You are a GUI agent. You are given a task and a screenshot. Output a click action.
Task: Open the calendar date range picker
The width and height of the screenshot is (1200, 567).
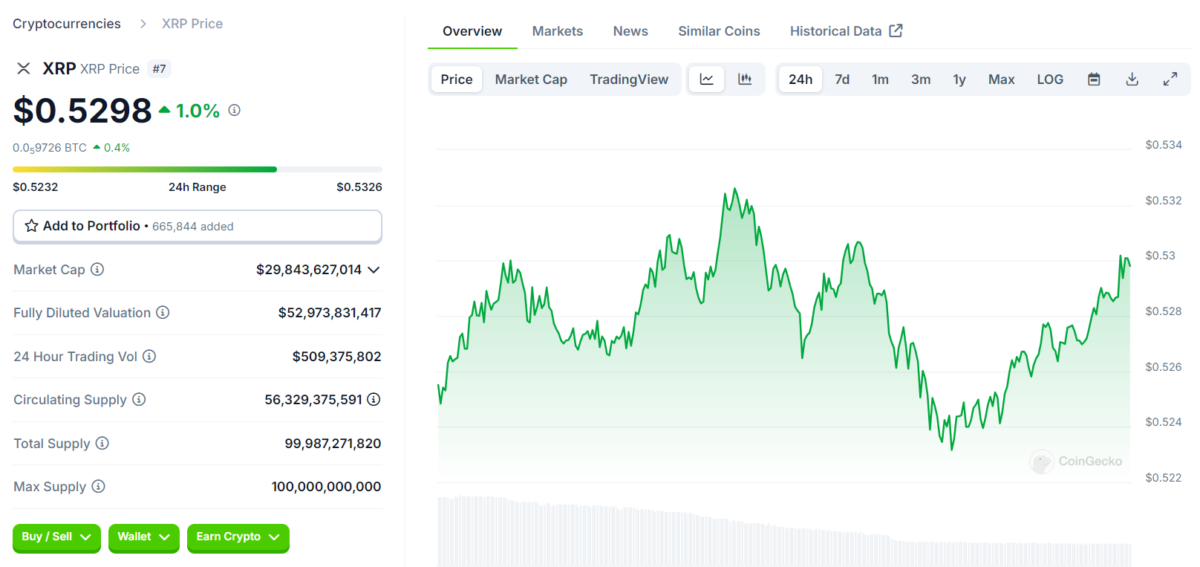point(1094,79)
